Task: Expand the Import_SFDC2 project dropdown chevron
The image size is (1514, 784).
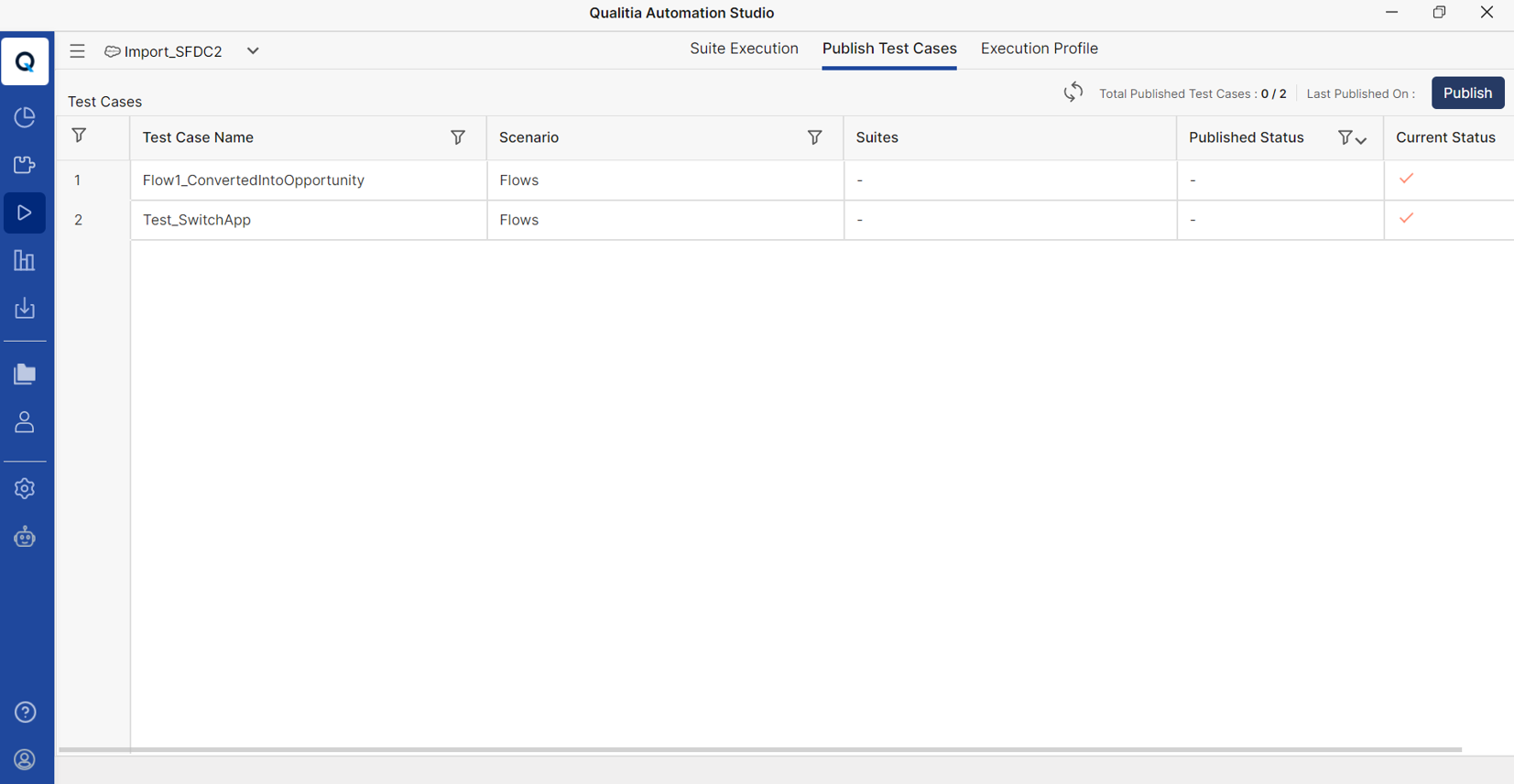Action: click(253, 51)
